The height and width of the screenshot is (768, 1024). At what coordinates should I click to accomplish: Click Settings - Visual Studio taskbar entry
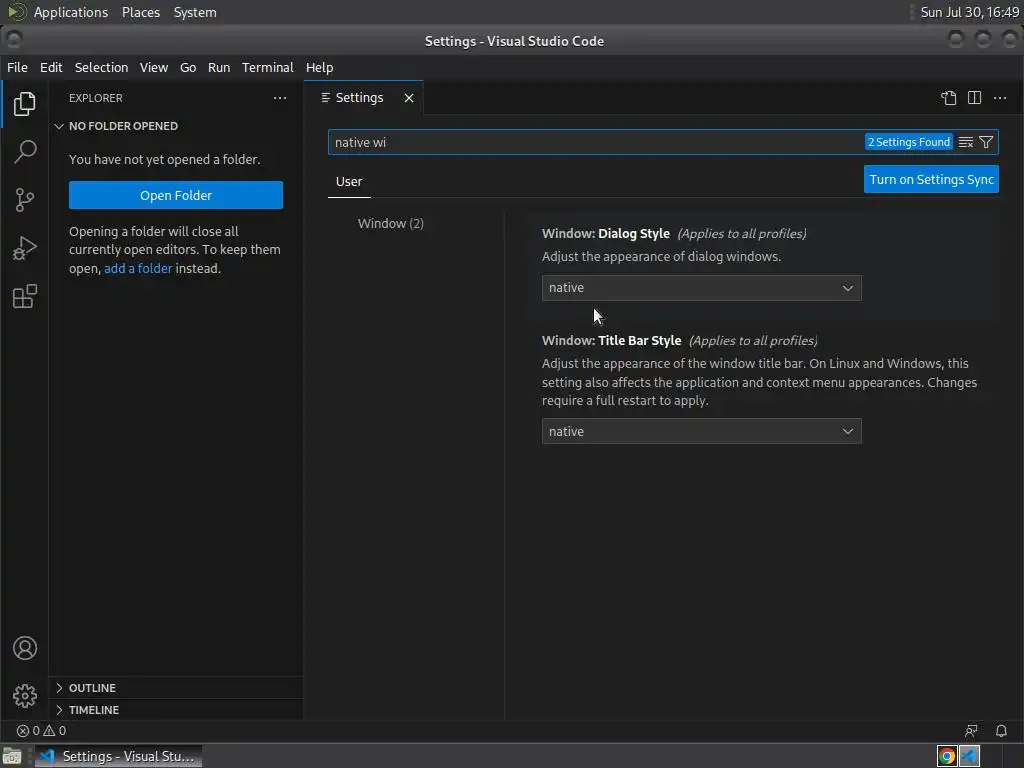(x=118, y=756)
